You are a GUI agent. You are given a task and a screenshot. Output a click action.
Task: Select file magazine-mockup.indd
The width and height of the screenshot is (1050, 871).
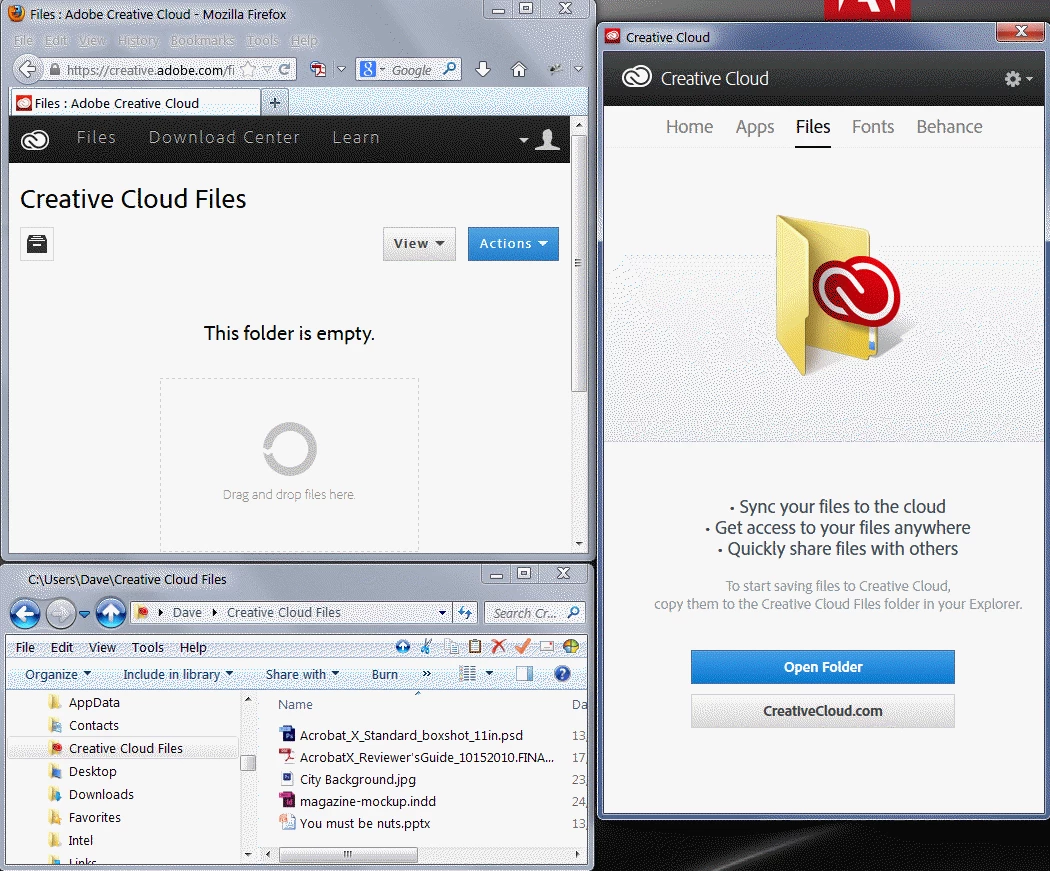point(368,801)
